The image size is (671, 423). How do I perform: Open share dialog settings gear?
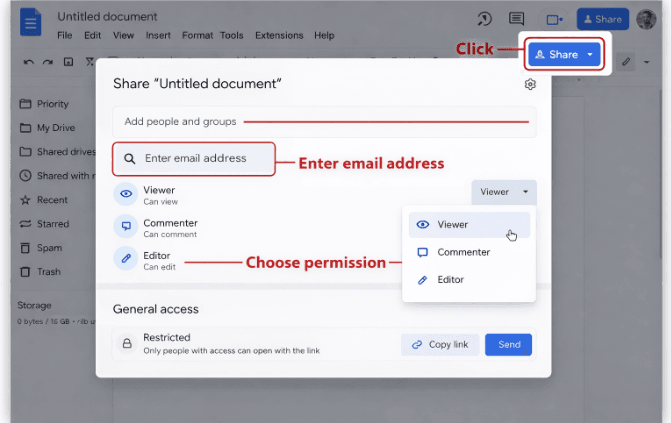pos(530,84)
